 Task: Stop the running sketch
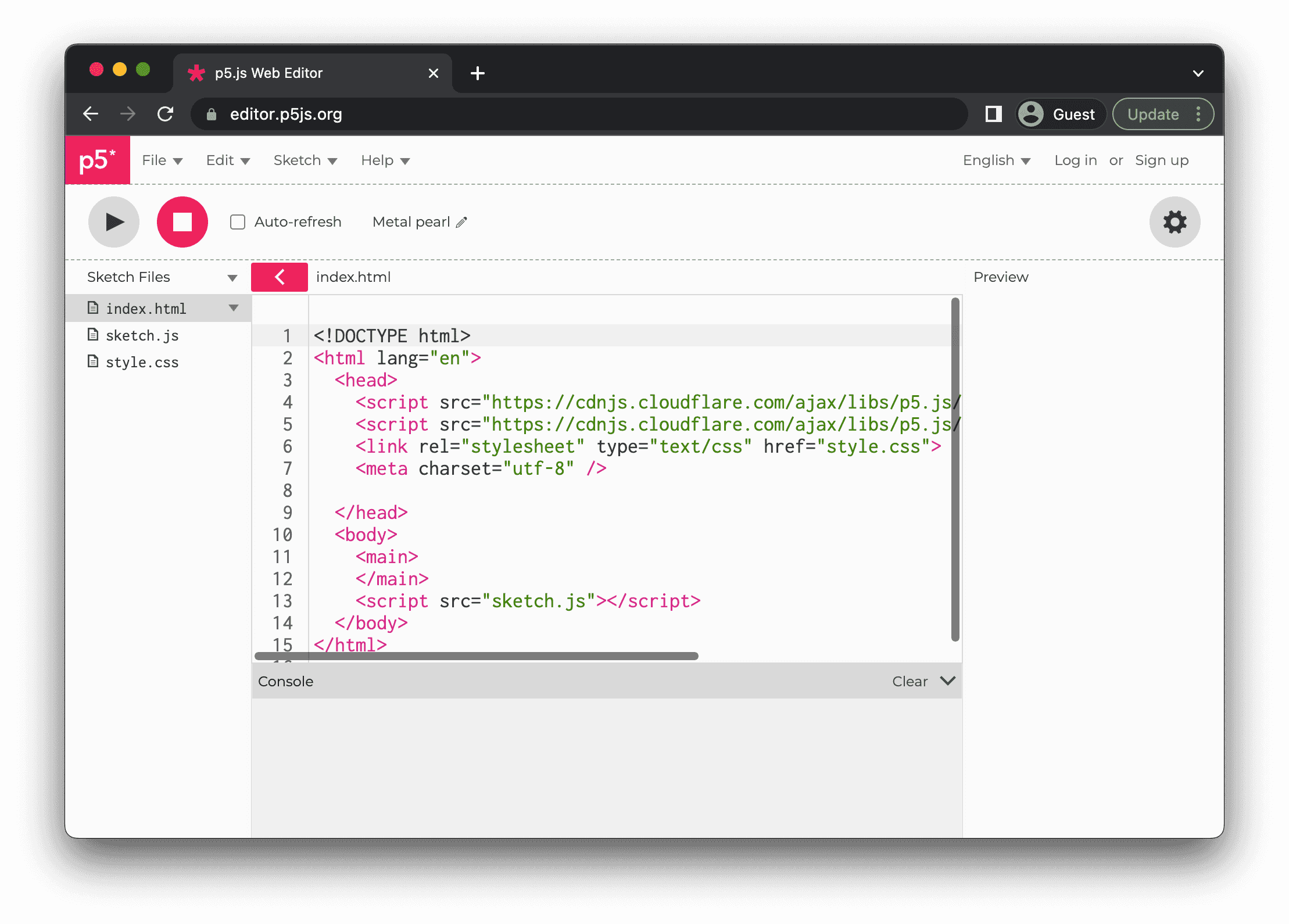coord(182,222)
